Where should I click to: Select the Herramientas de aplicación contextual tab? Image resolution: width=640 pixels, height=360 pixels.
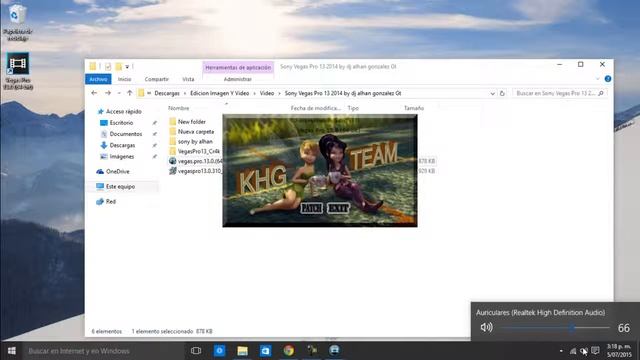[238, 67]
